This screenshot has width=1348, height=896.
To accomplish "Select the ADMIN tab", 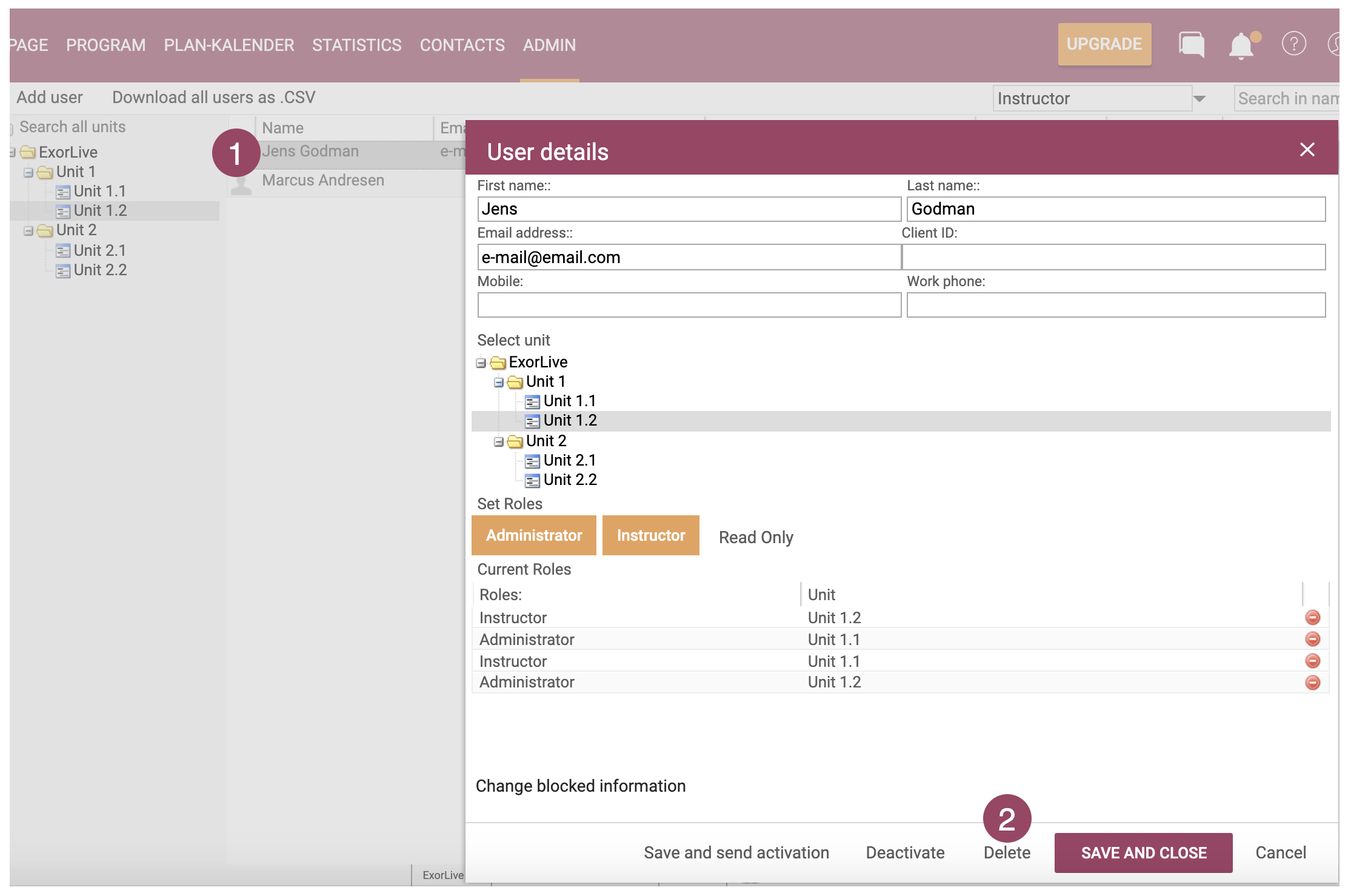I will 550,45.
